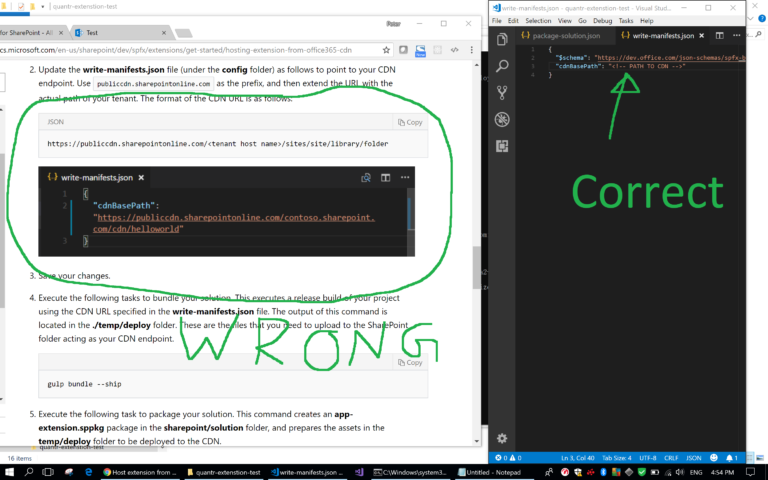768x480 pixels.
Task: Open the Explorer view in VS Code
Action: 502,39
